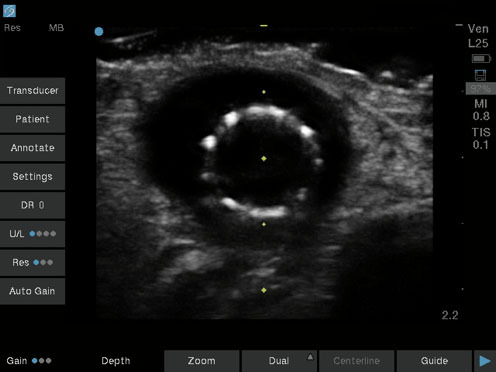The width and height of the screenshot is (496, 372).
Task: Tap the save storage disk icon
Action: click(480, 75)
